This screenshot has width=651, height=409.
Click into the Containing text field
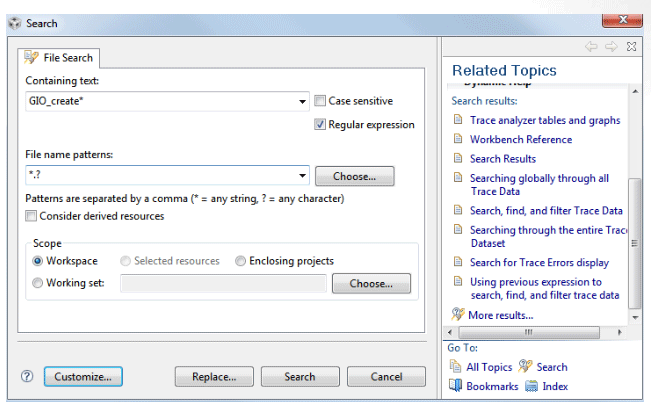[x=160, y=102]
